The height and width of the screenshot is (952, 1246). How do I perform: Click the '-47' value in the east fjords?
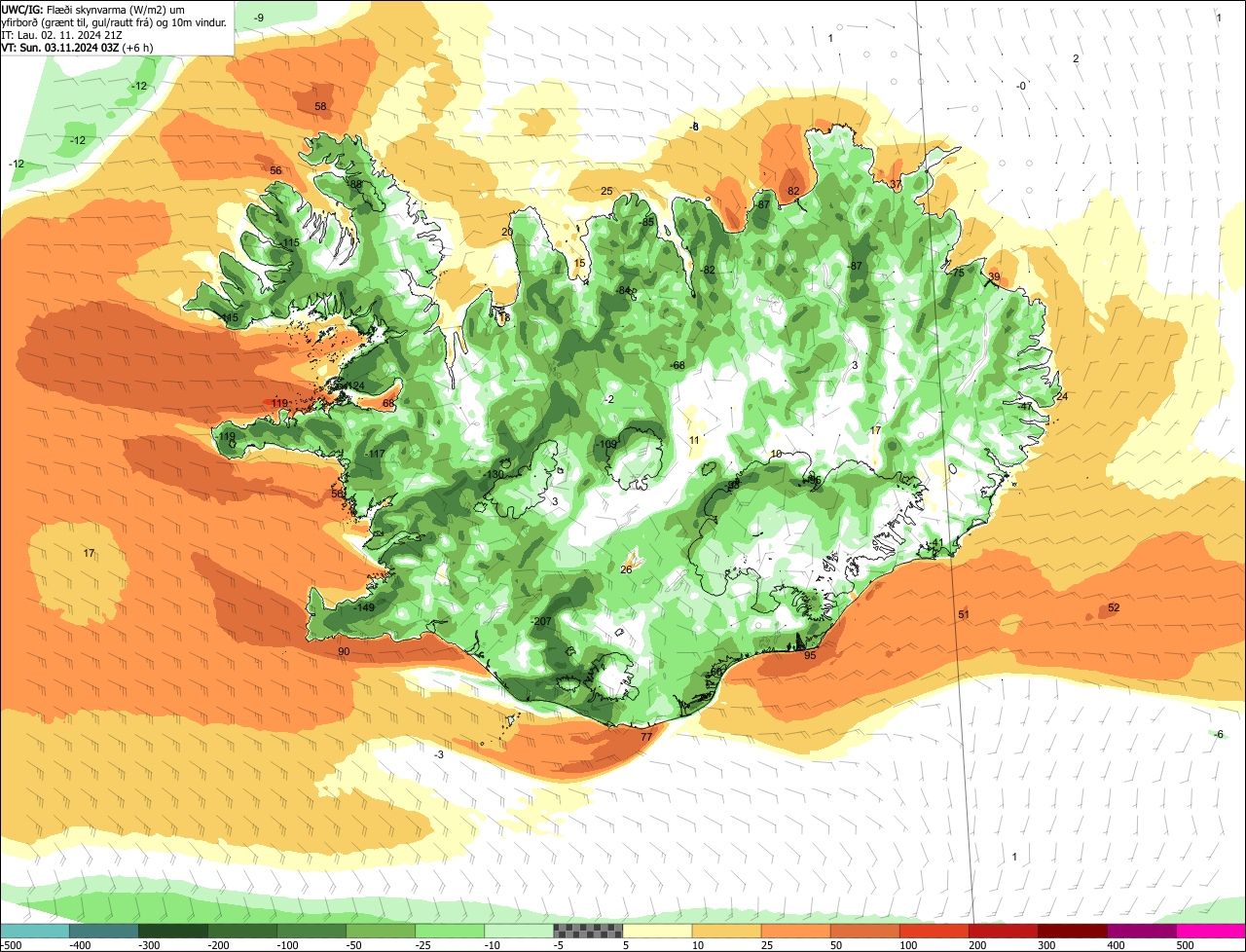[1025, 406]
